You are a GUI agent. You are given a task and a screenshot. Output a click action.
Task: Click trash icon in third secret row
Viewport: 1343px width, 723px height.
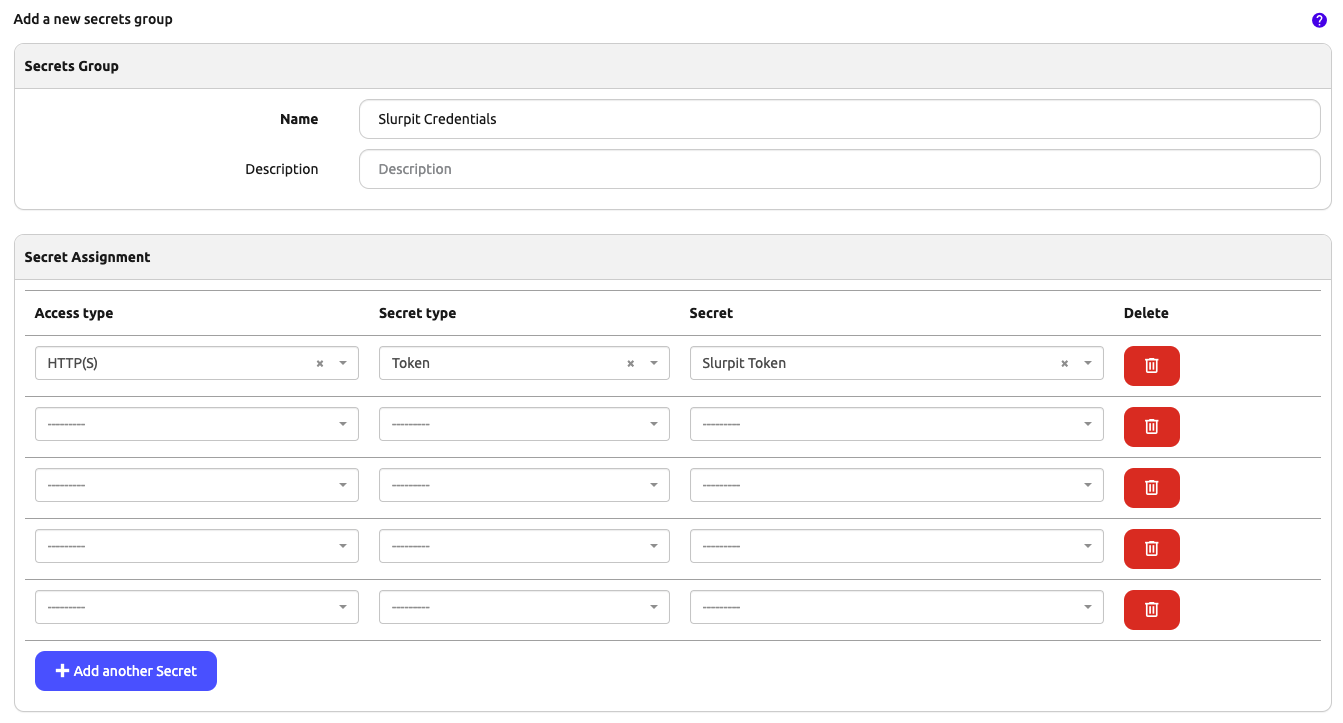(1151, 488)
